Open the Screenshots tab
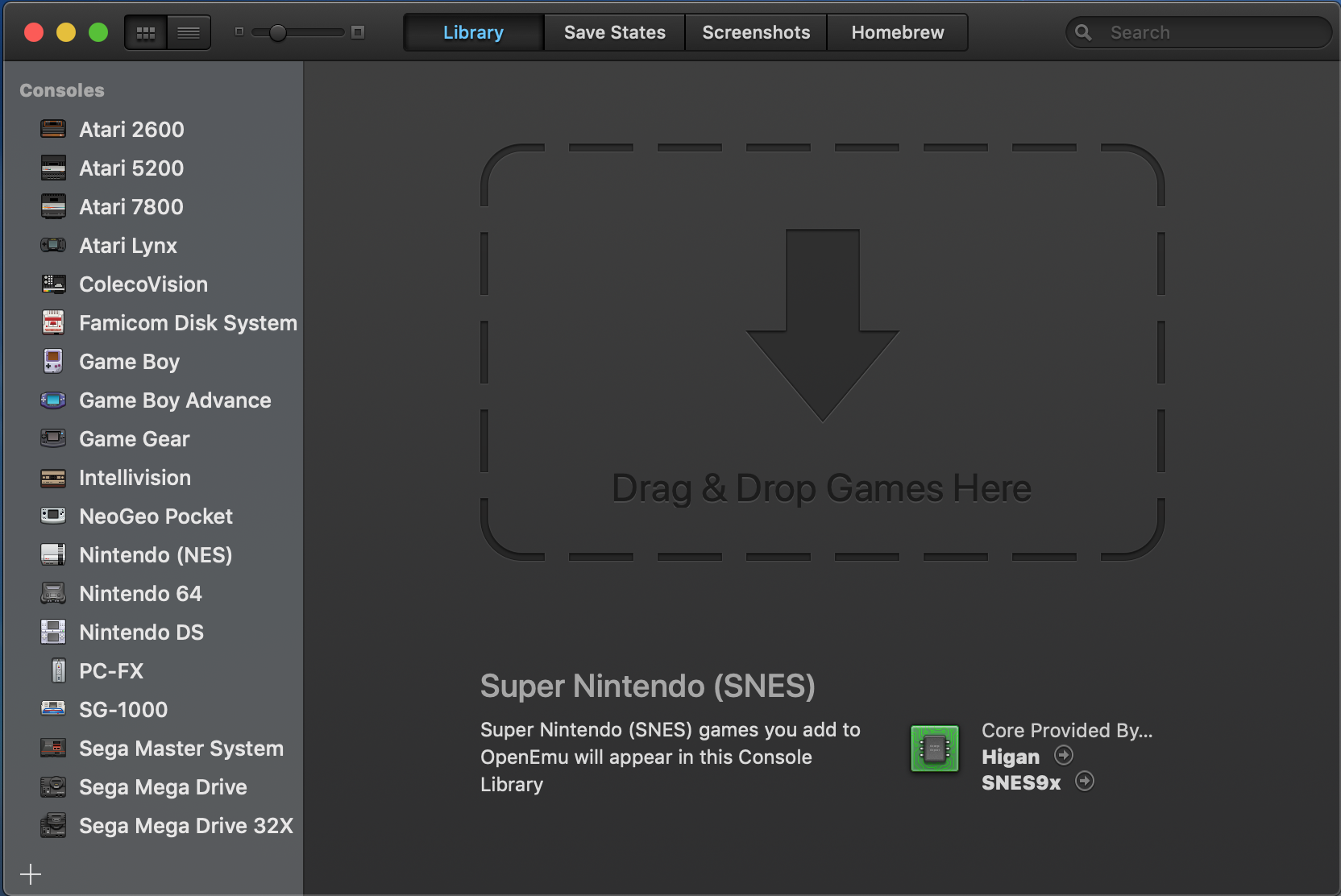 coord(756,32)
